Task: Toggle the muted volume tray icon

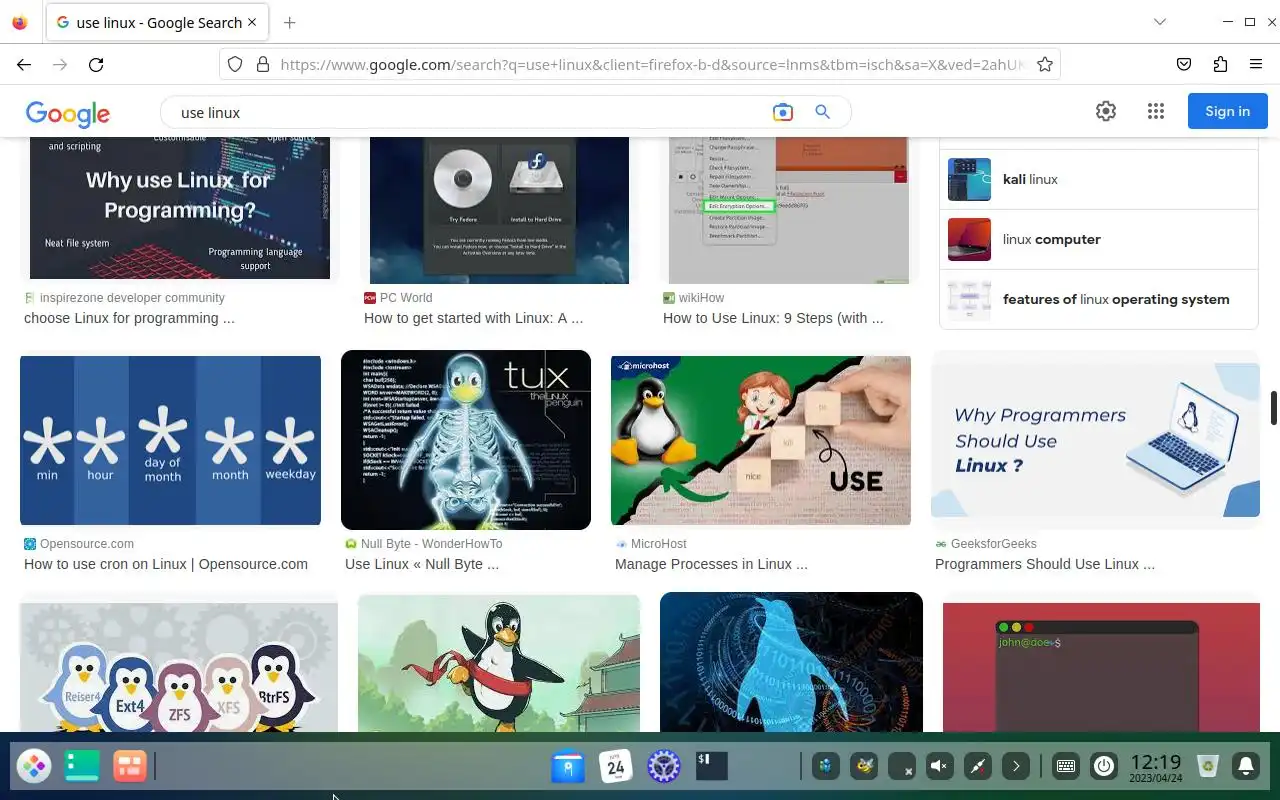Action: click(x=939, y=767)
